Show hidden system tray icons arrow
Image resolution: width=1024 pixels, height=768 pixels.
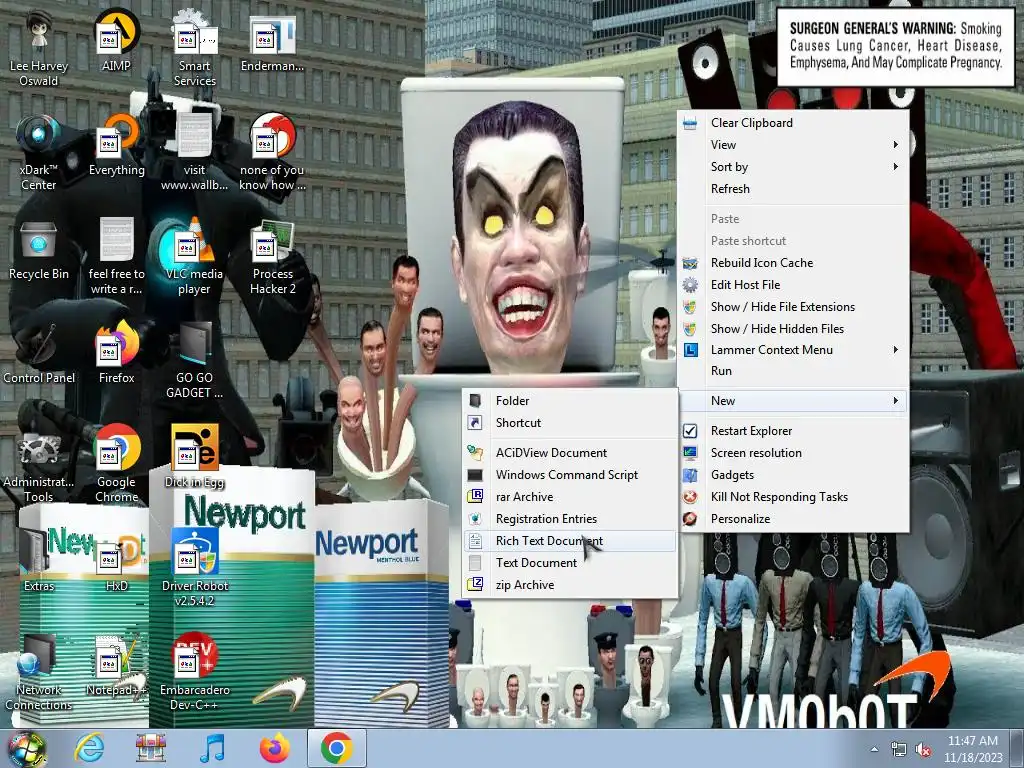tap(874, 749)
